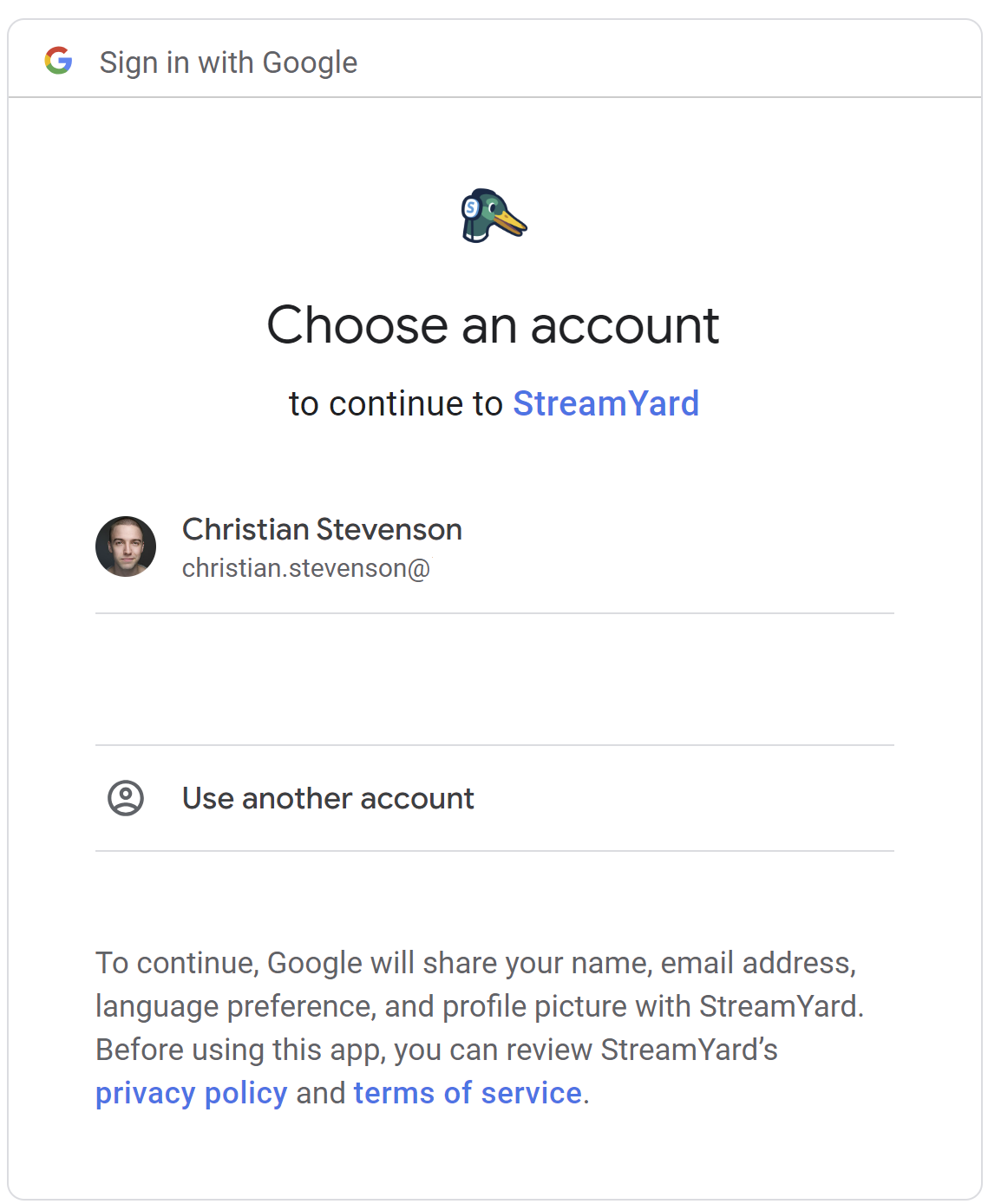Click the Google logo in the header

pos(58,61)
